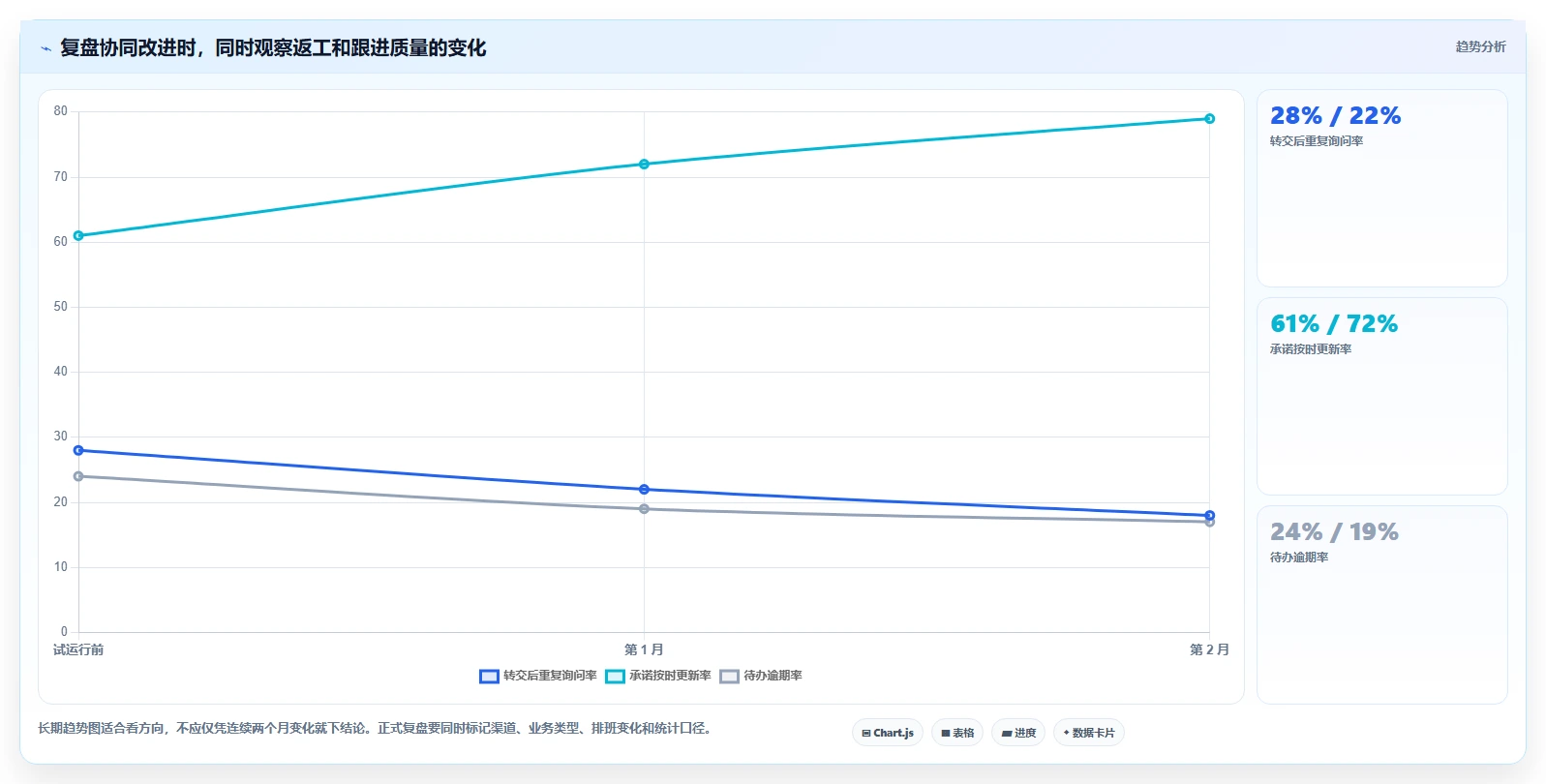1546x784 pixels.
Task: Click the gray data point at 第 2 月
Action: pos(1209,523)
